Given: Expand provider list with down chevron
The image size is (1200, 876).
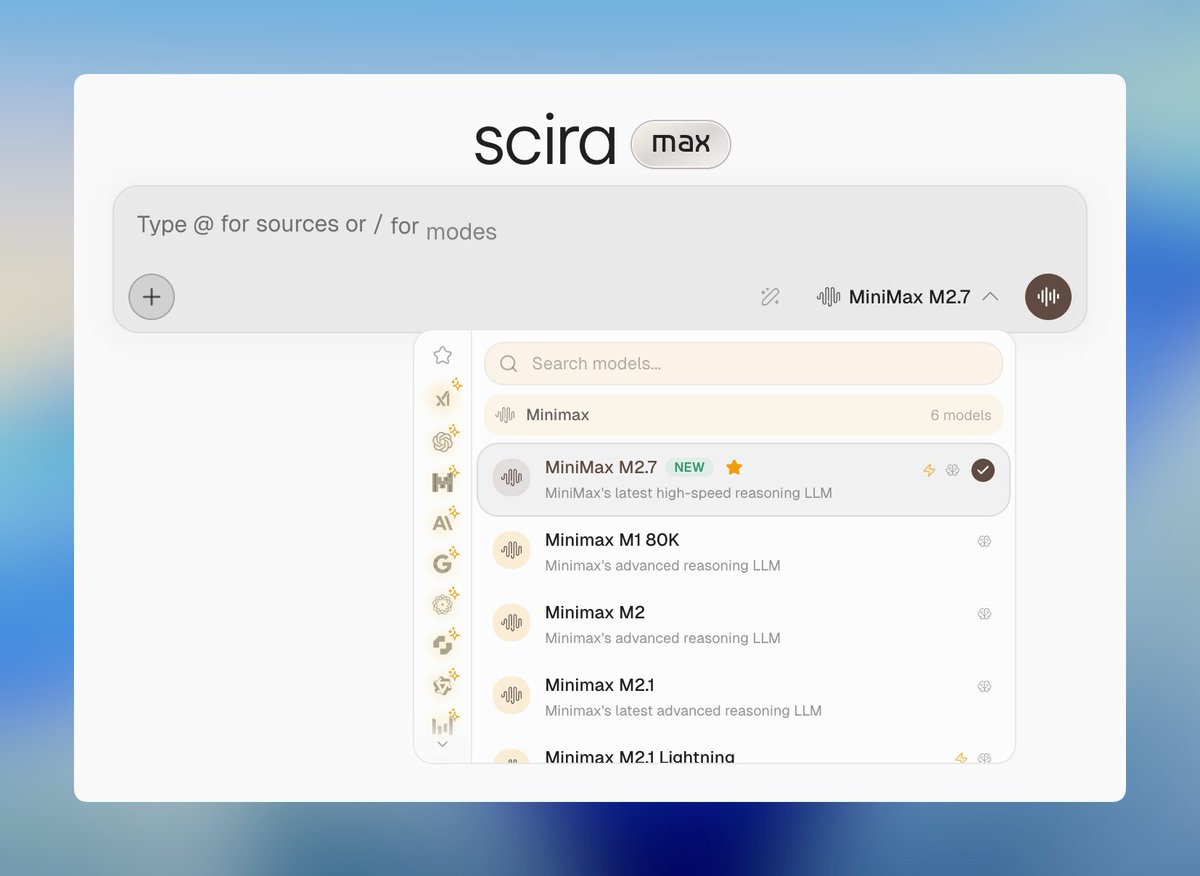Looking at the screenshot, I should tap(442, 744).
